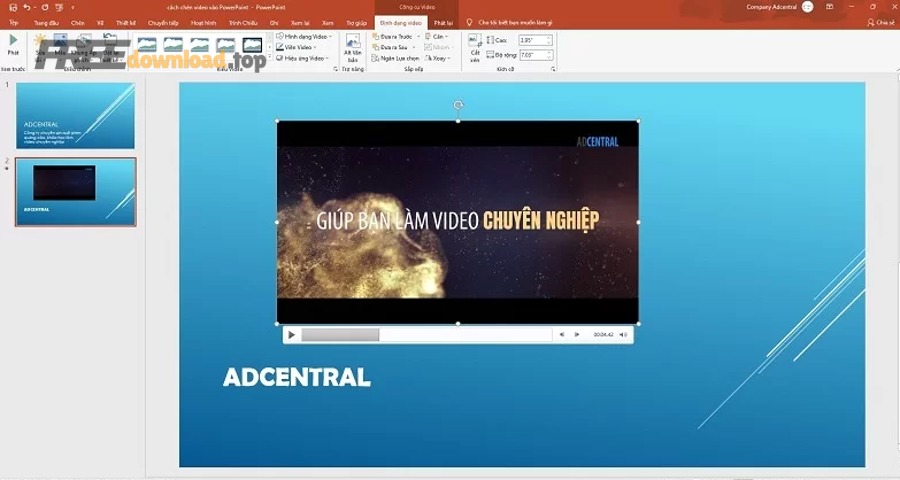Click the step backward button on the video bar

tap(562, 335)
